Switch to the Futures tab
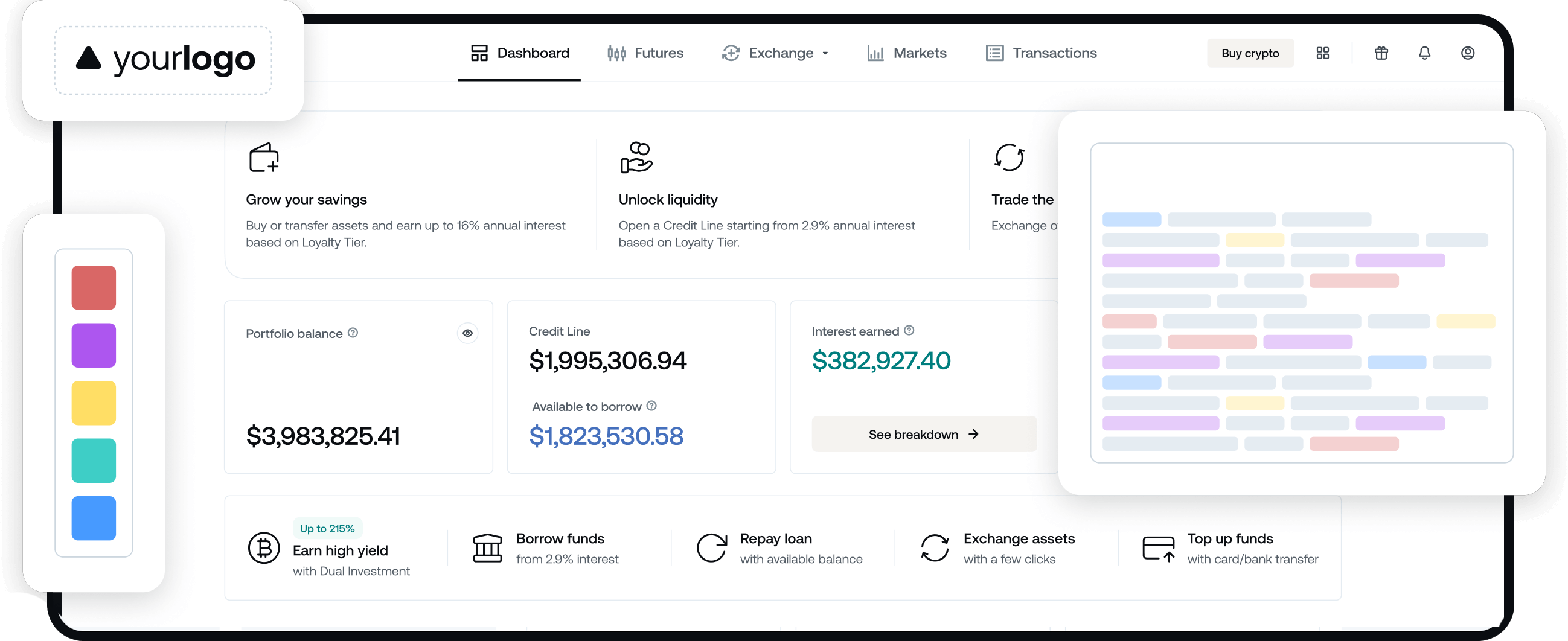The image size is (1568, 641). click(x=645, y=53)
